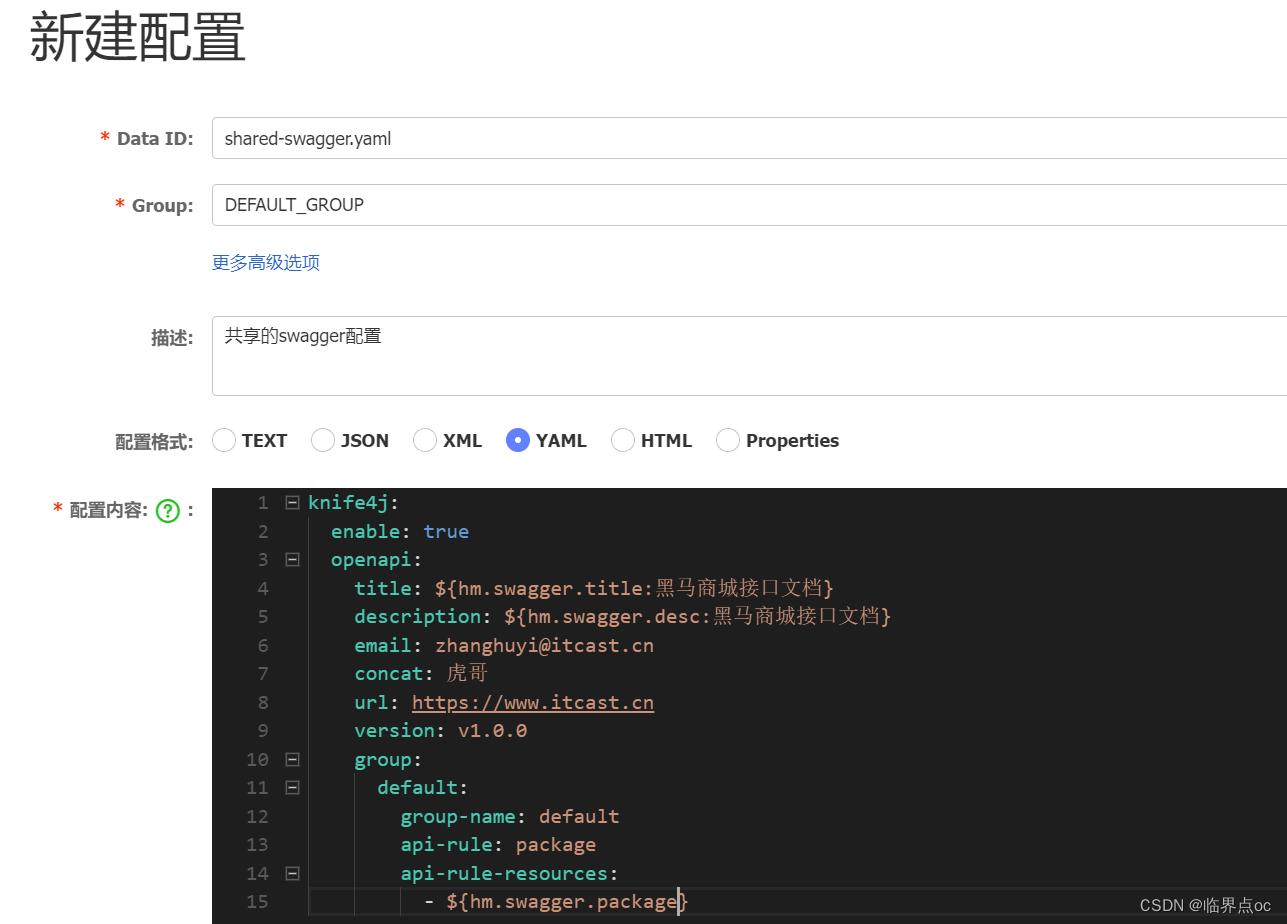Select the TEXT format radio button
This screenshot has width=1287, height=924.
(224, 440)
